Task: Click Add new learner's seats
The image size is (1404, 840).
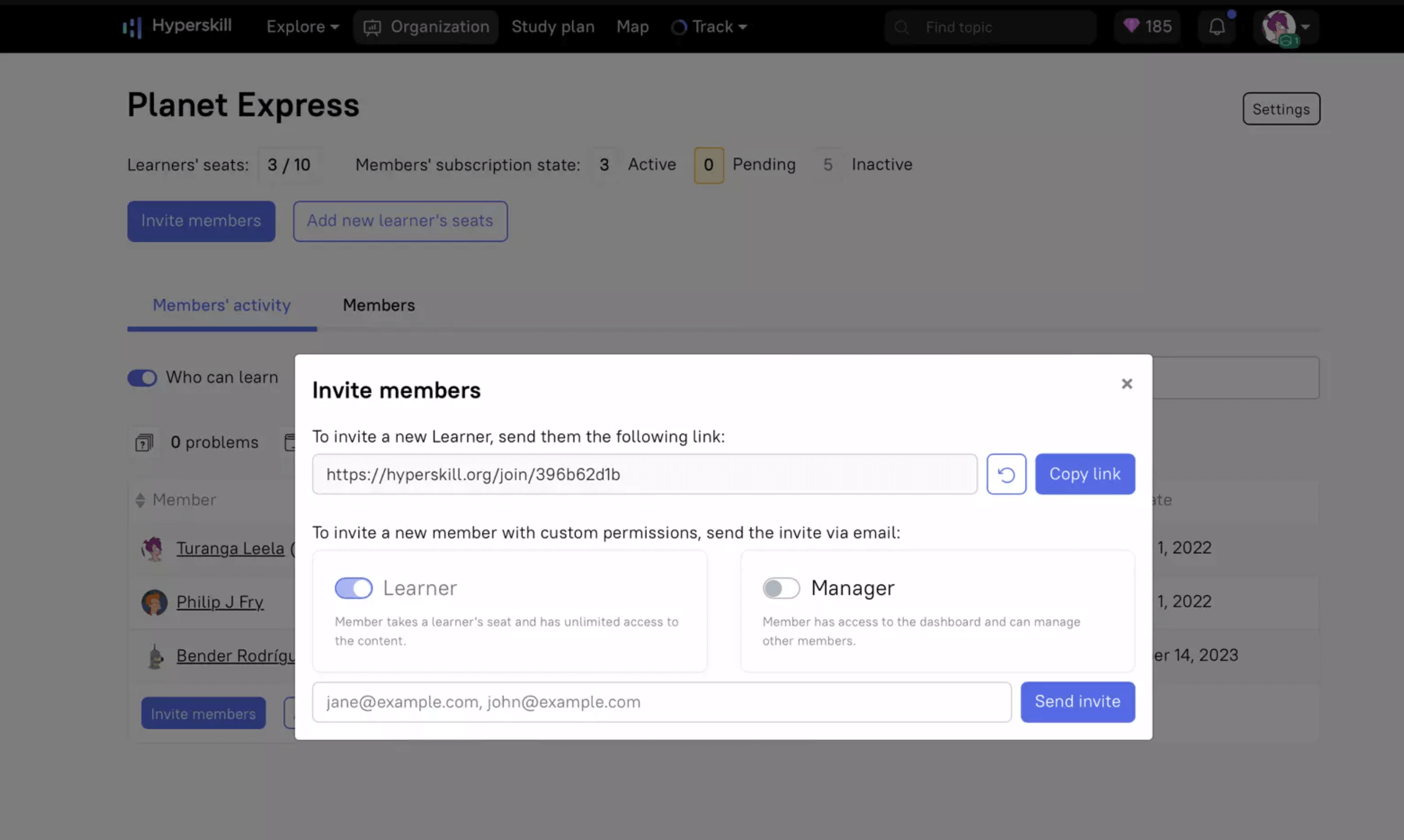Action: coord(400,221)
